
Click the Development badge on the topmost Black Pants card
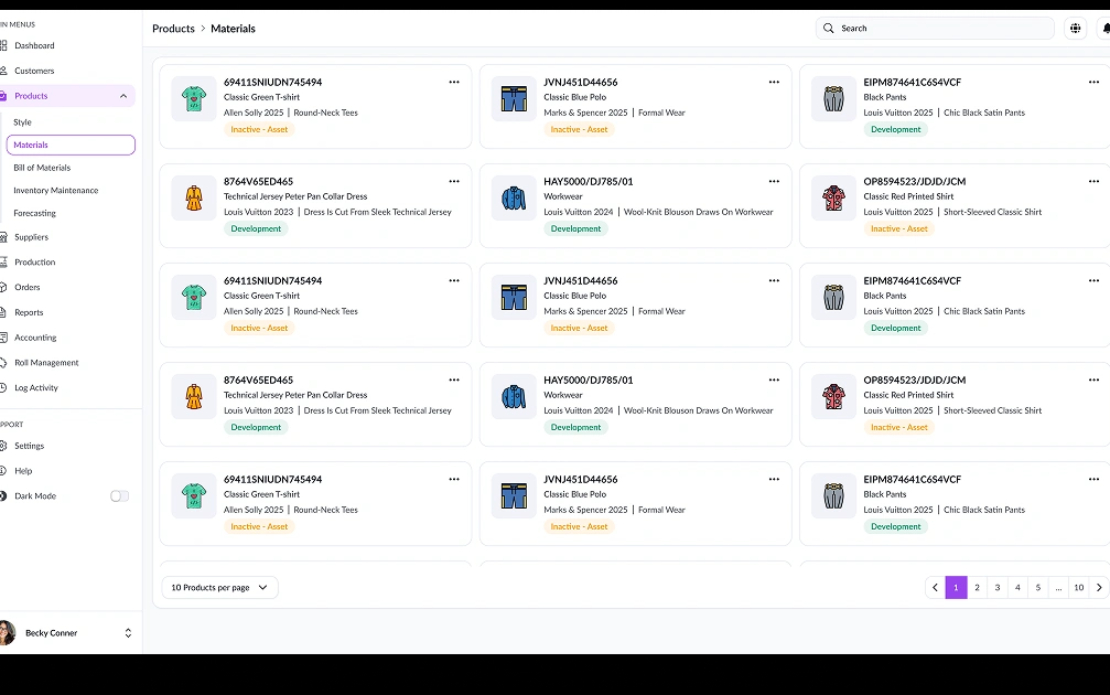(x=896, y=130)
